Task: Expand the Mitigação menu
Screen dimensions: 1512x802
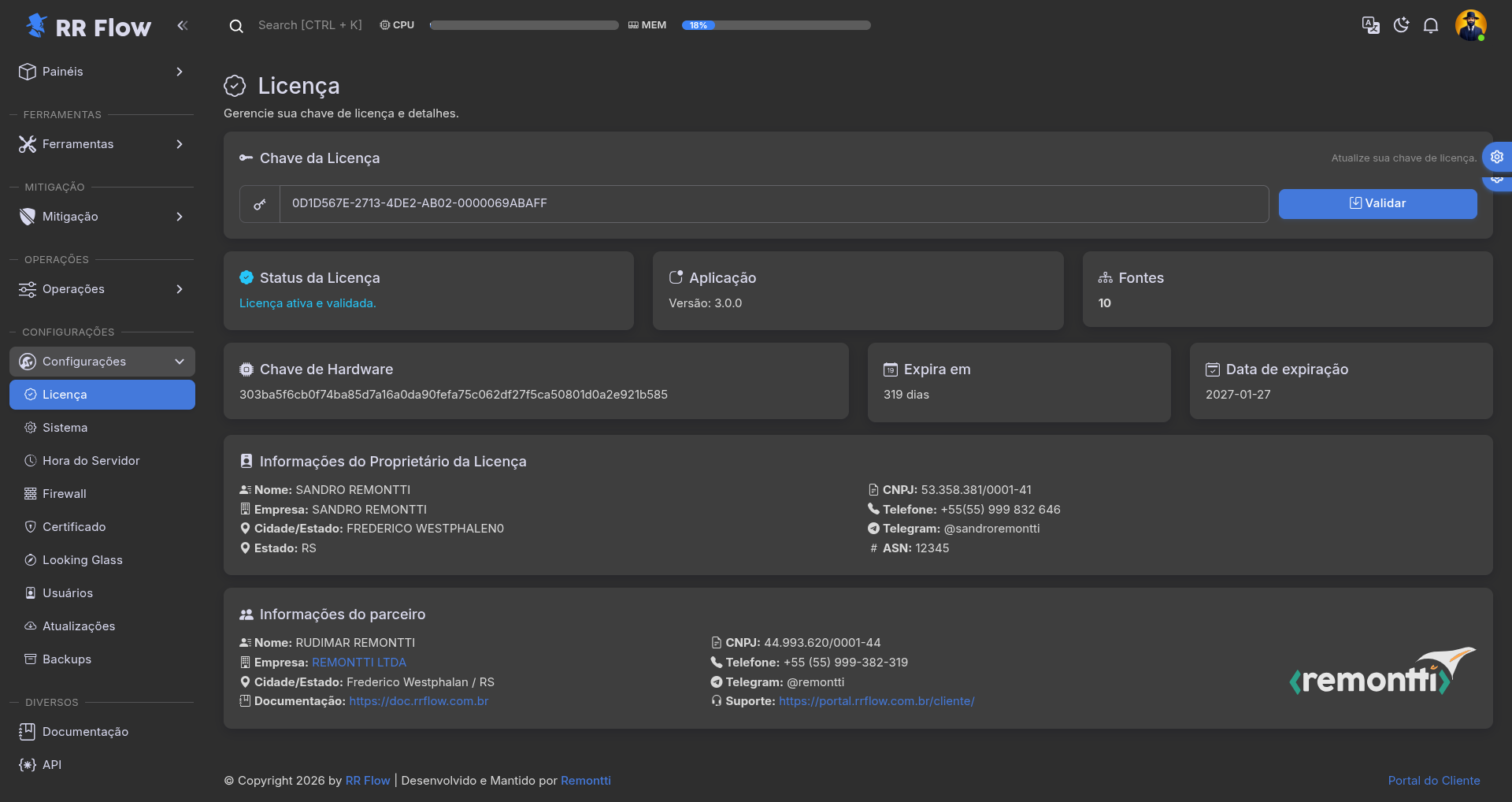Action: coord(102,217)
